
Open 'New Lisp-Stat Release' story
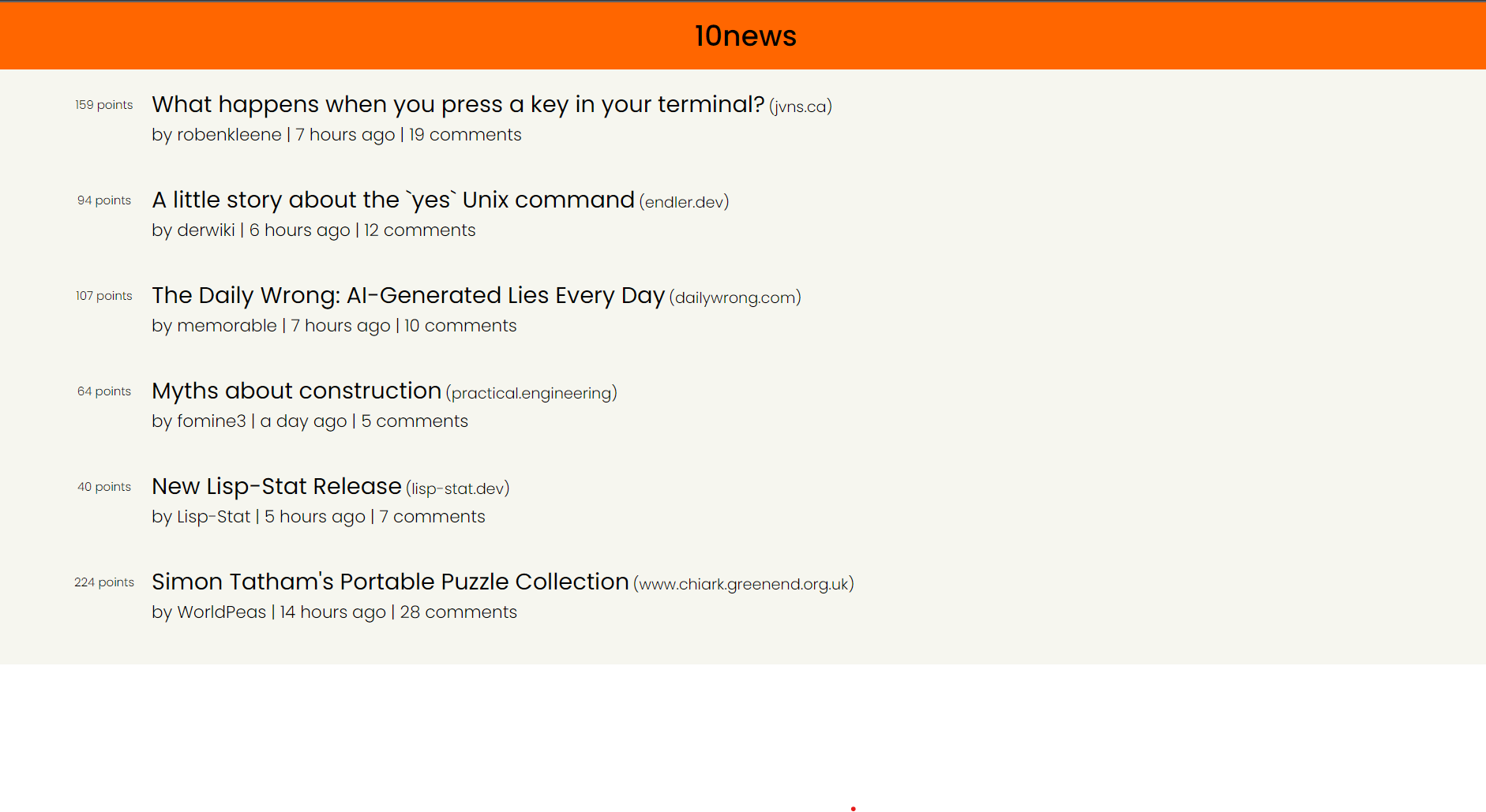277,486
